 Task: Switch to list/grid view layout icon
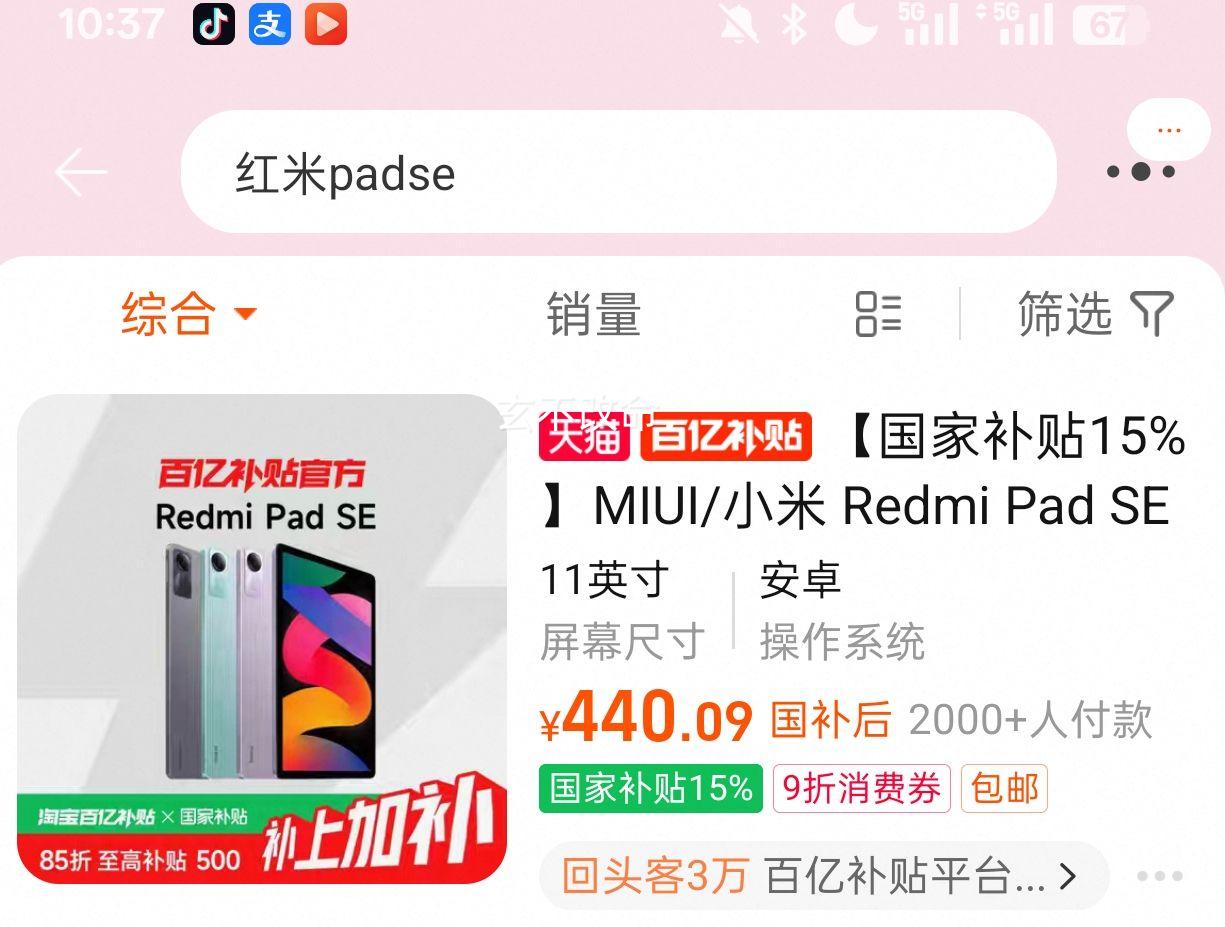click(879, 313)
